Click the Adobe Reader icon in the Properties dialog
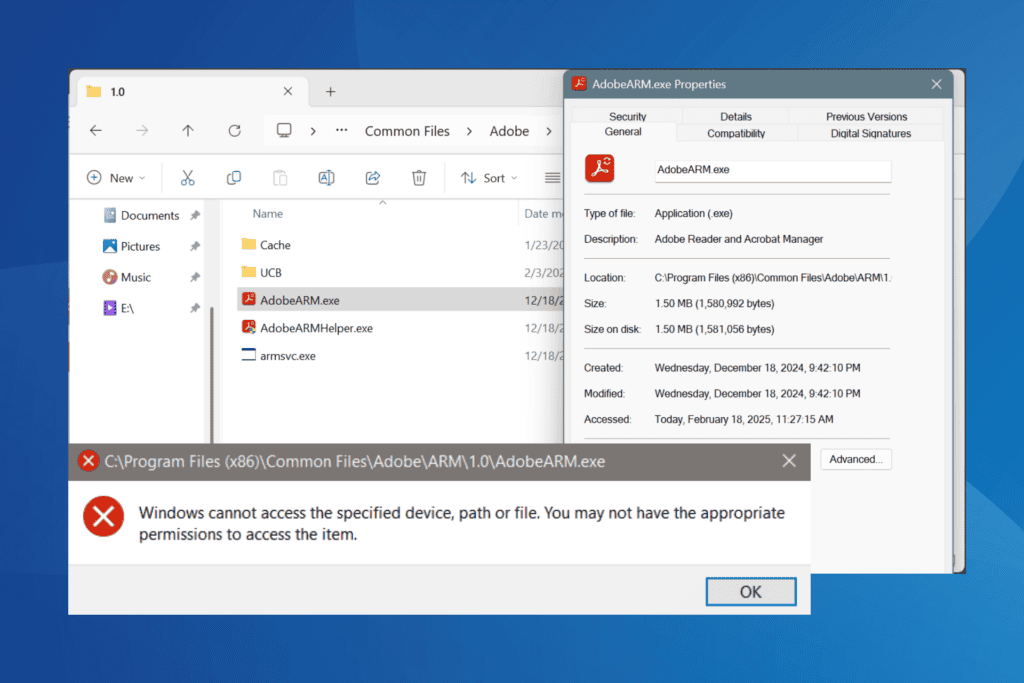Viewport: 1024px width, 683px height. [599, 168]
